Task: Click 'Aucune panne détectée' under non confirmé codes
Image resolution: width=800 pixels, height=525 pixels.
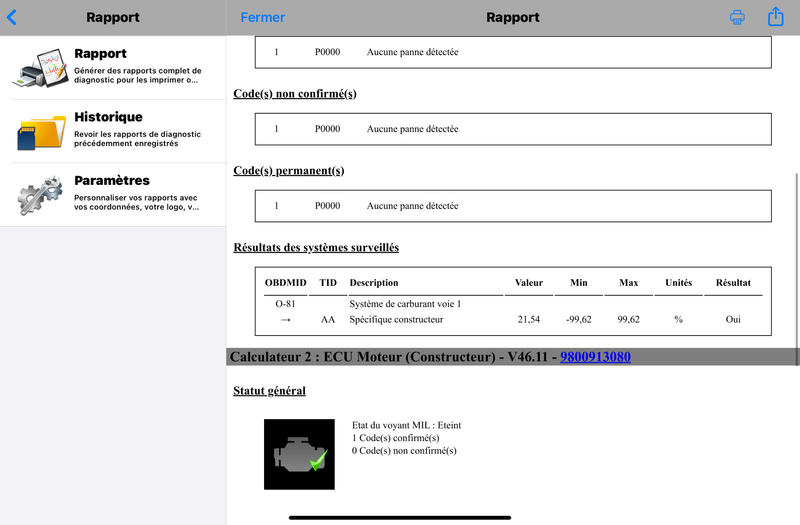Action: tap(413, 129)
